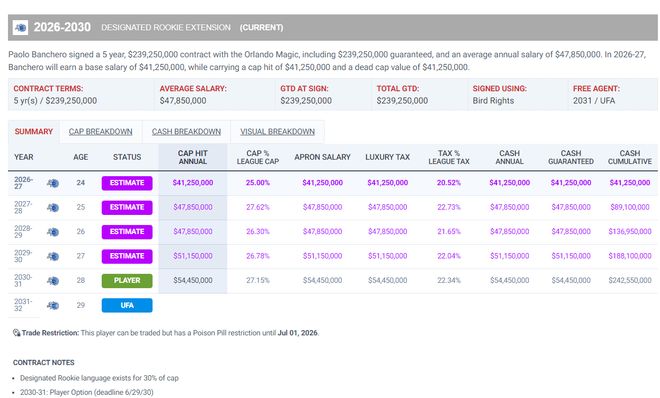The height and width of the screenshot is (398, 660).
Task: Click the Jul 01, 2026 restriction date
Action: tap(298, 333)
